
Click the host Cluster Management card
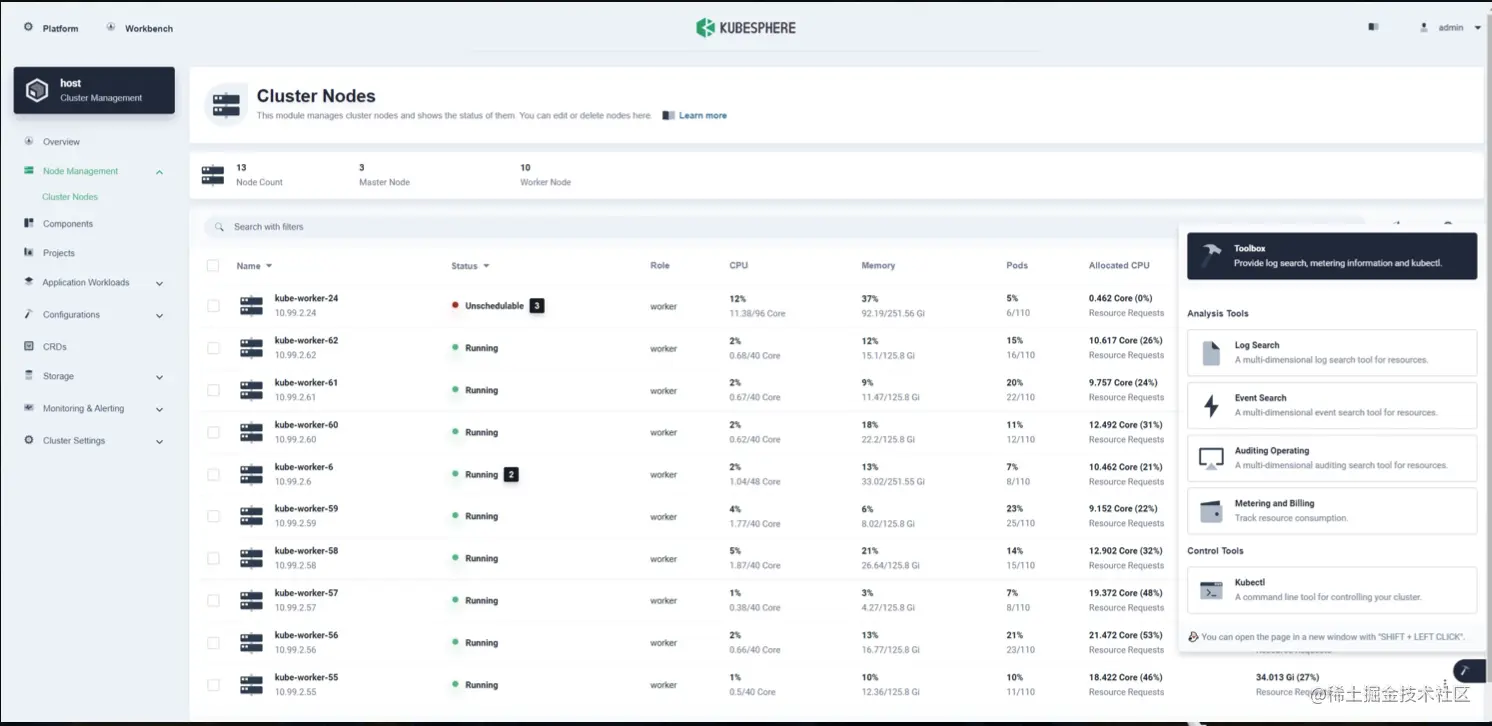pyautogui.click(x=94, y=90)
